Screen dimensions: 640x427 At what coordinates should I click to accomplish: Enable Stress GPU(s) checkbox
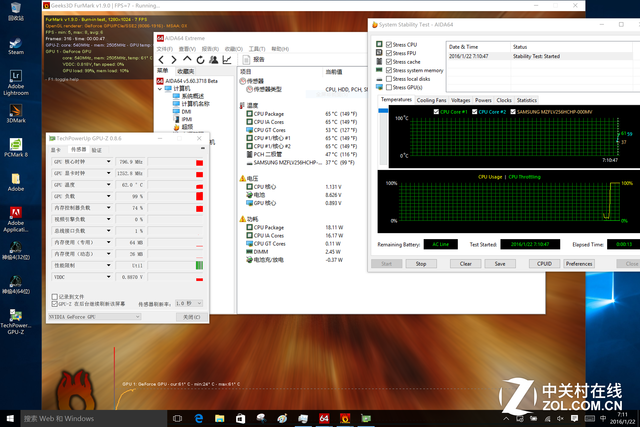coord(389,87)
